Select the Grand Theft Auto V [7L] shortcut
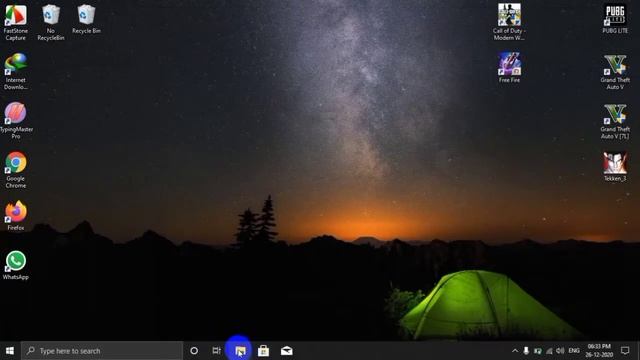The width and height of the screenshot is (640, 360). coord(615,121)
